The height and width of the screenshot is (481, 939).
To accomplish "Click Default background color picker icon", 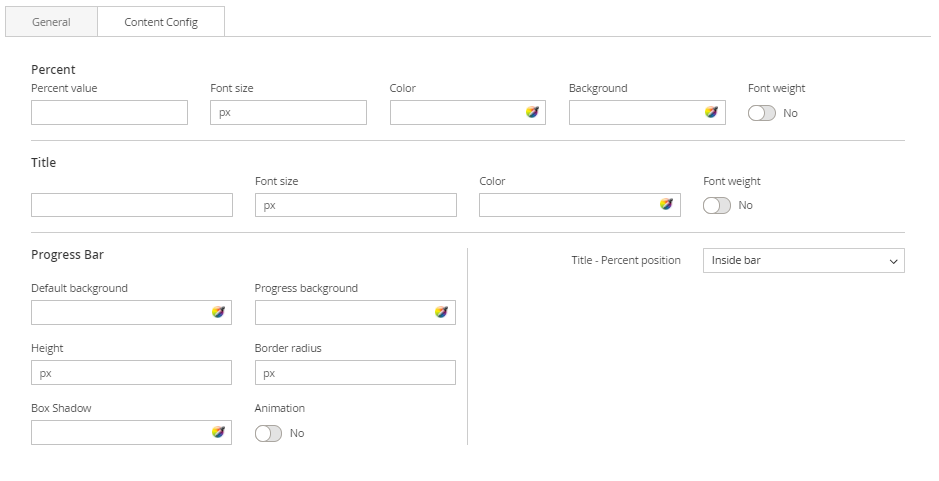I will pyautogui.click(x=218, y=313).
